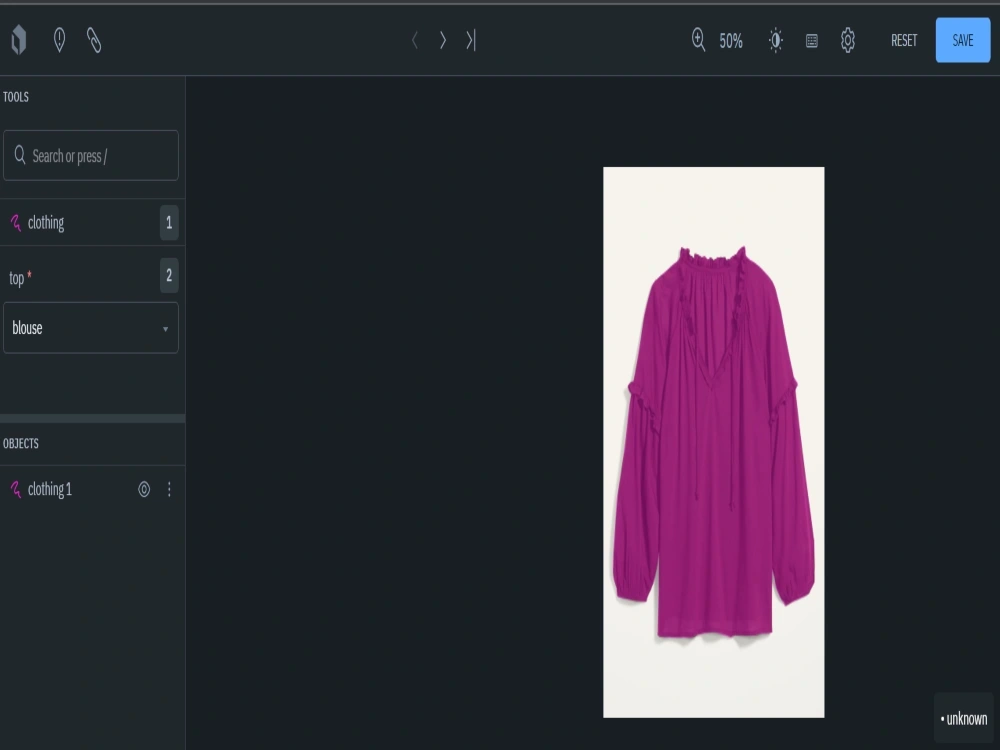Open the issue pin icon
The width and height of the screenshot is (1000, 750).
coord(59,40)
